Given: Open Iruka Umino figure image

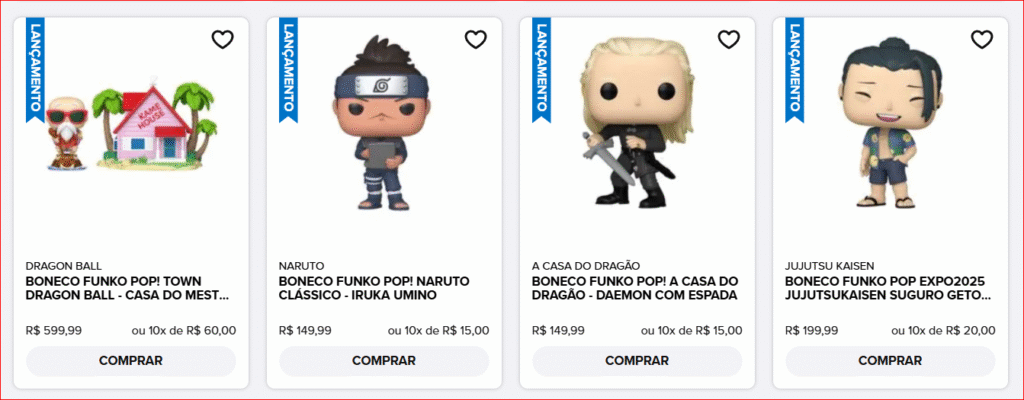Looking at the screenshot, I should point(381,123).
